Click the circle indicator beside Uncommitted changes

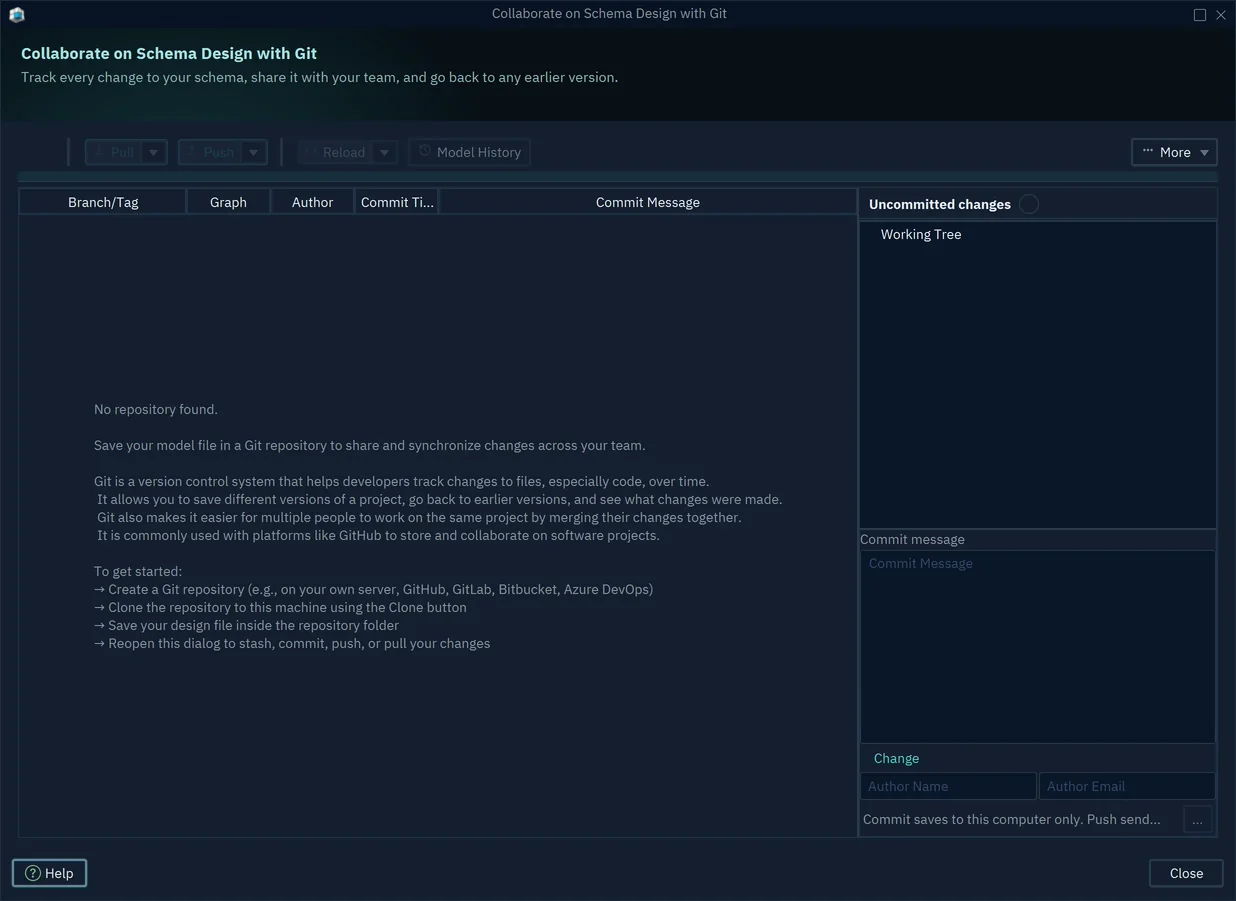click(1029, 204)
